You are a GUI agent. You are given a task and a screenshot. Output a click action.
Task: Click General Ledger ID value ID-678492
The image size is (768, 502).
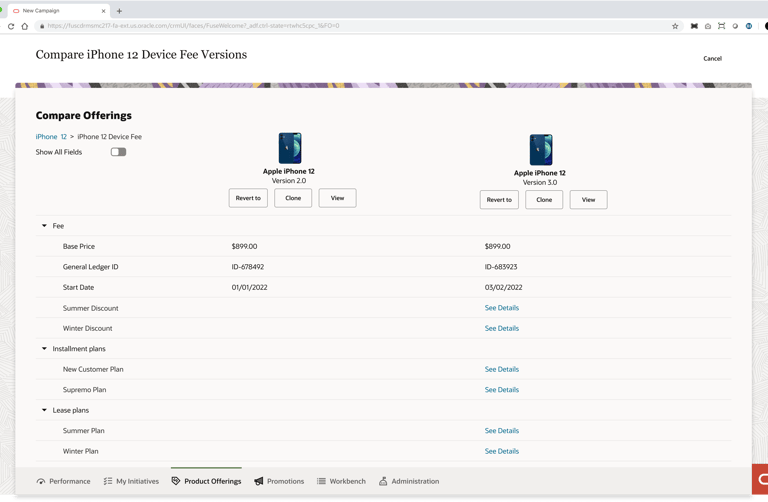[248, 267]
